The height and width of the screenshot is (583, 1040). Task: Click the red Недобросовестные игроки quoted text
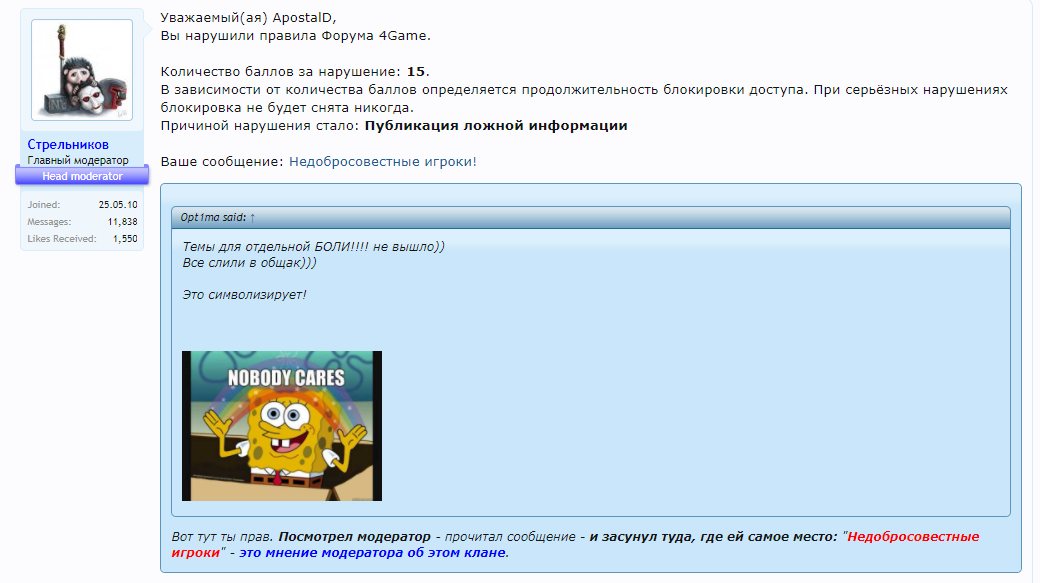(575, 545)
